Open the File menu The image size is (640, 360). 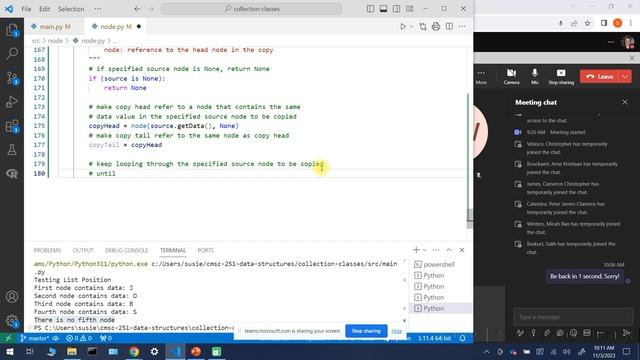pos(26,9)
